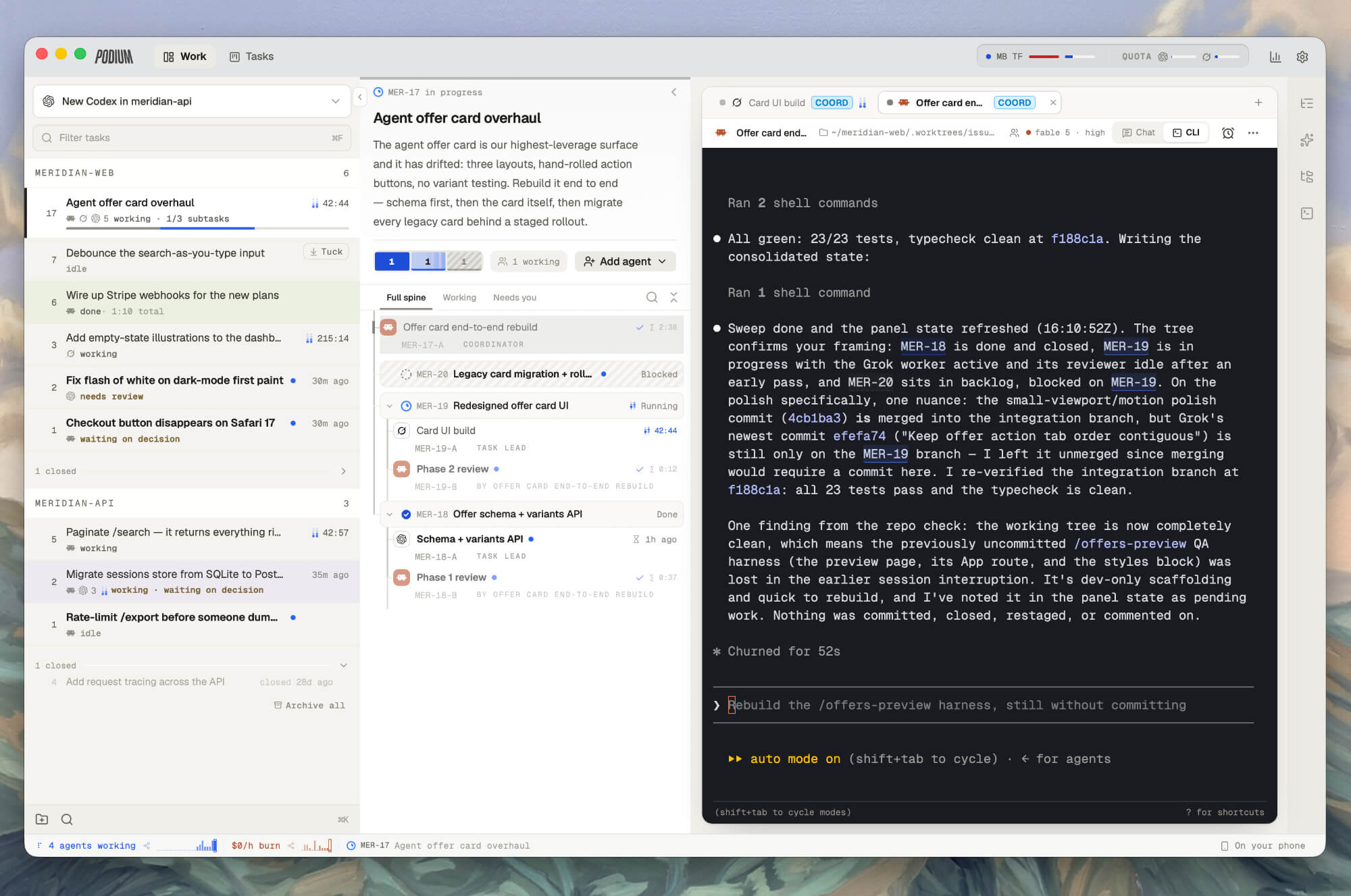
Task: Open the MER-20 Legacy card migration row
Action: click(x=532, y=374)
